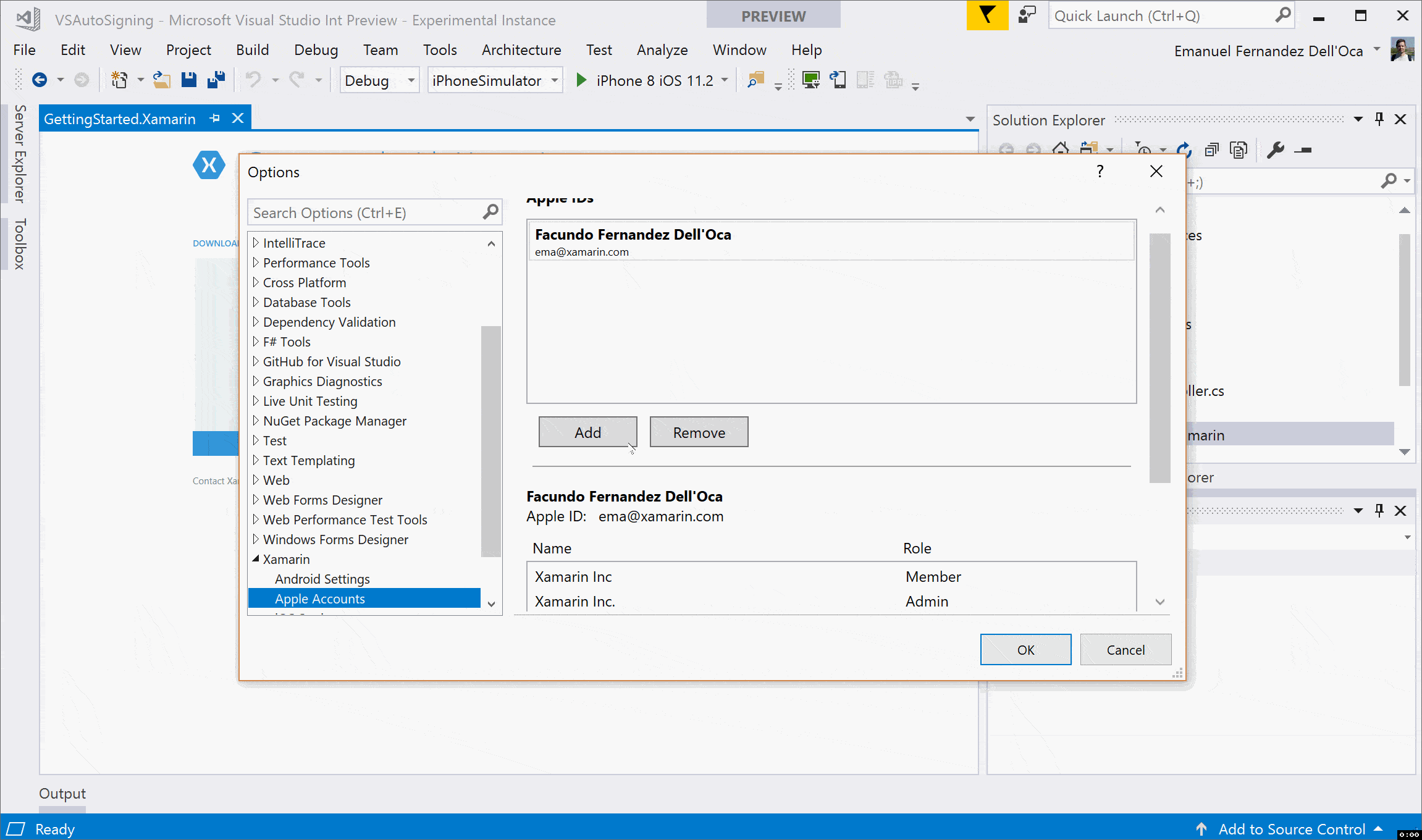Click the Undo toolbar icon
Screen dimensions: 1422x840
[x=253, y=79]
